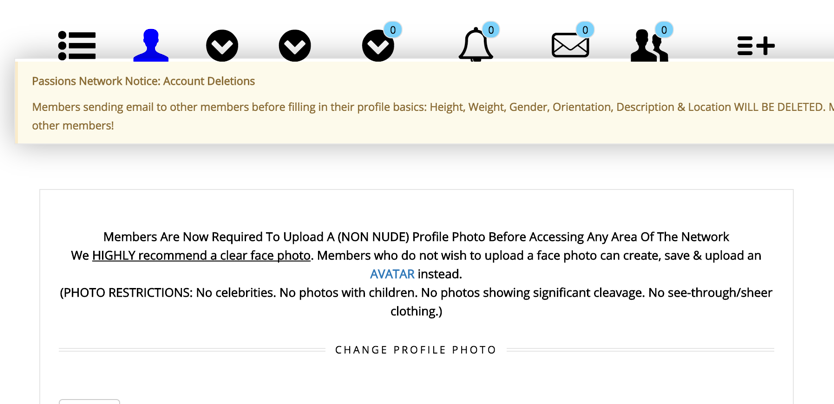The height and width of the screenshot is (404, 834).
Task: Click the blue user profile icon
Action: pyautogui.click(x=151, y=46)
